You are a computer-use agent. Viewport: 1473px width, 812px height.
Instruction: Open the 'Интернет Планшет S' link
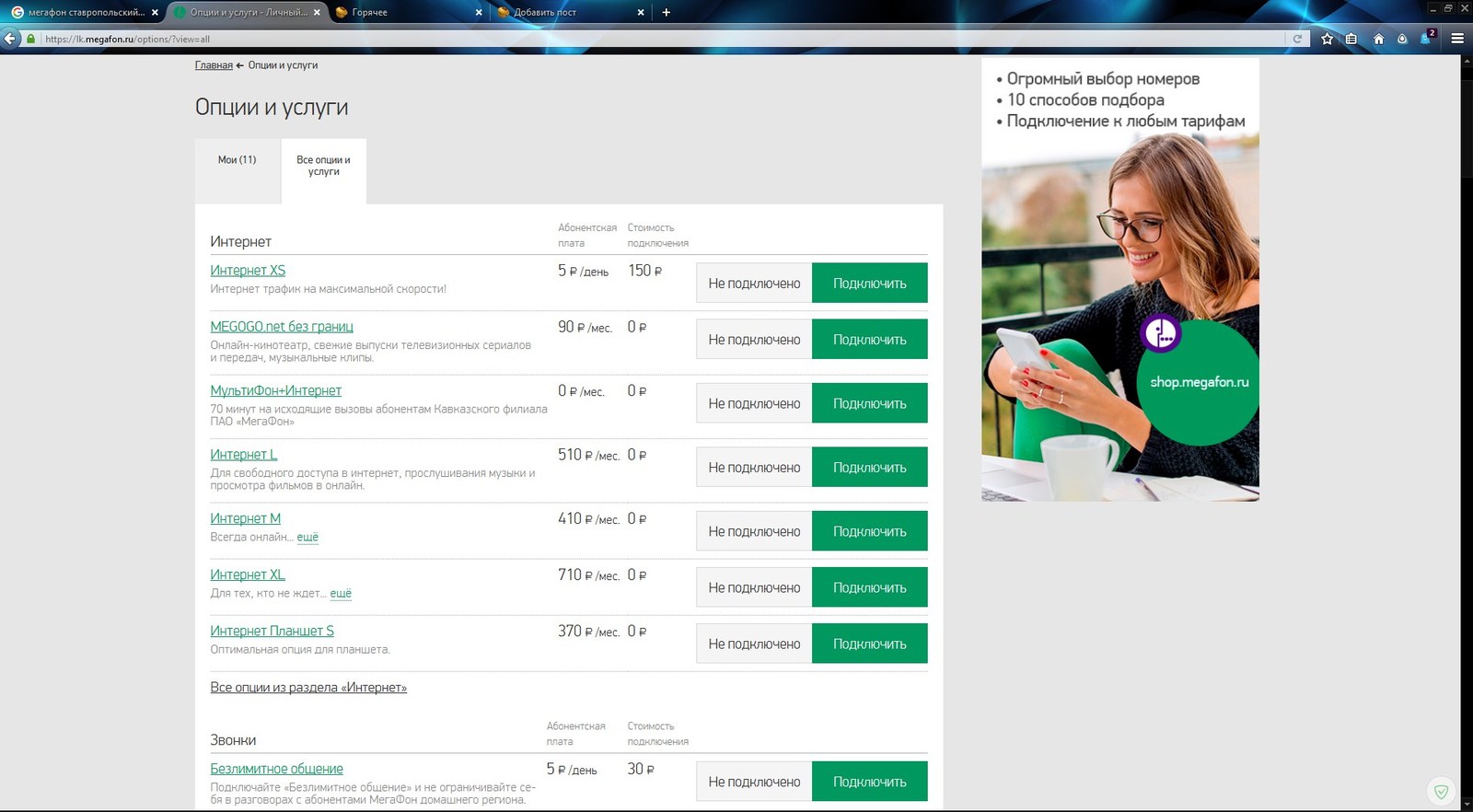(272, 632)
